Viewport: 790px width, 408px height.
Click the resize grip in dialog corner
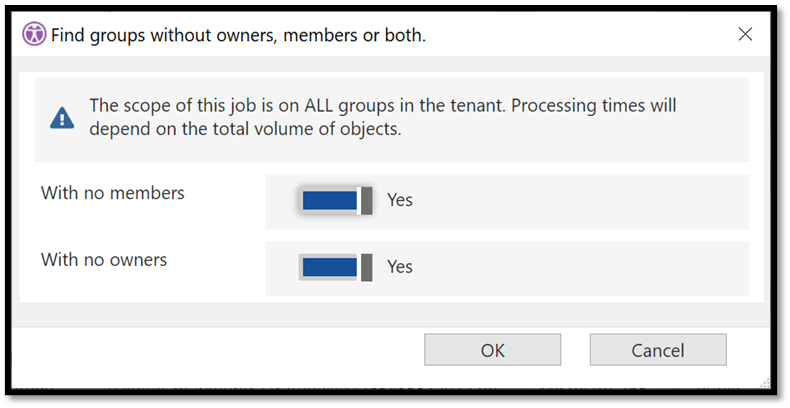tap(765, 383)
